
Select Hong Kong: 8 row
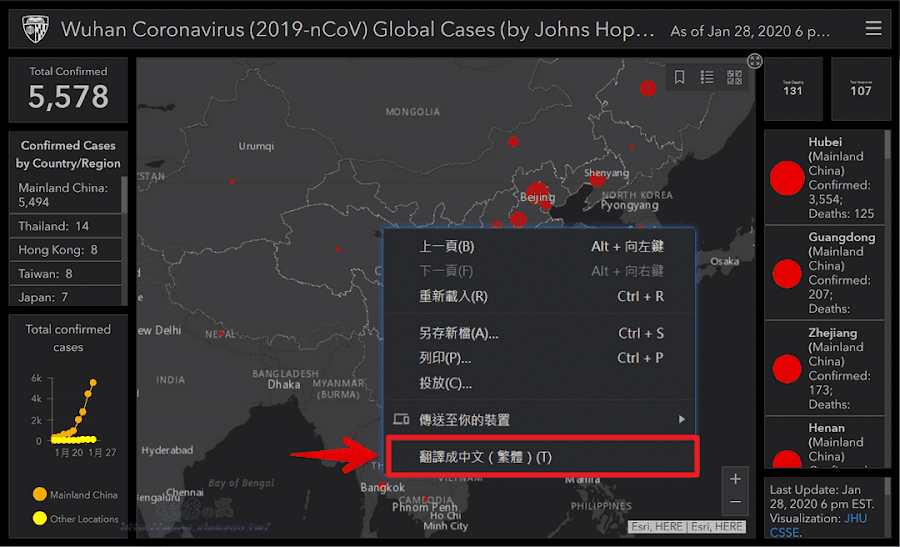click(x=65, y=250)
